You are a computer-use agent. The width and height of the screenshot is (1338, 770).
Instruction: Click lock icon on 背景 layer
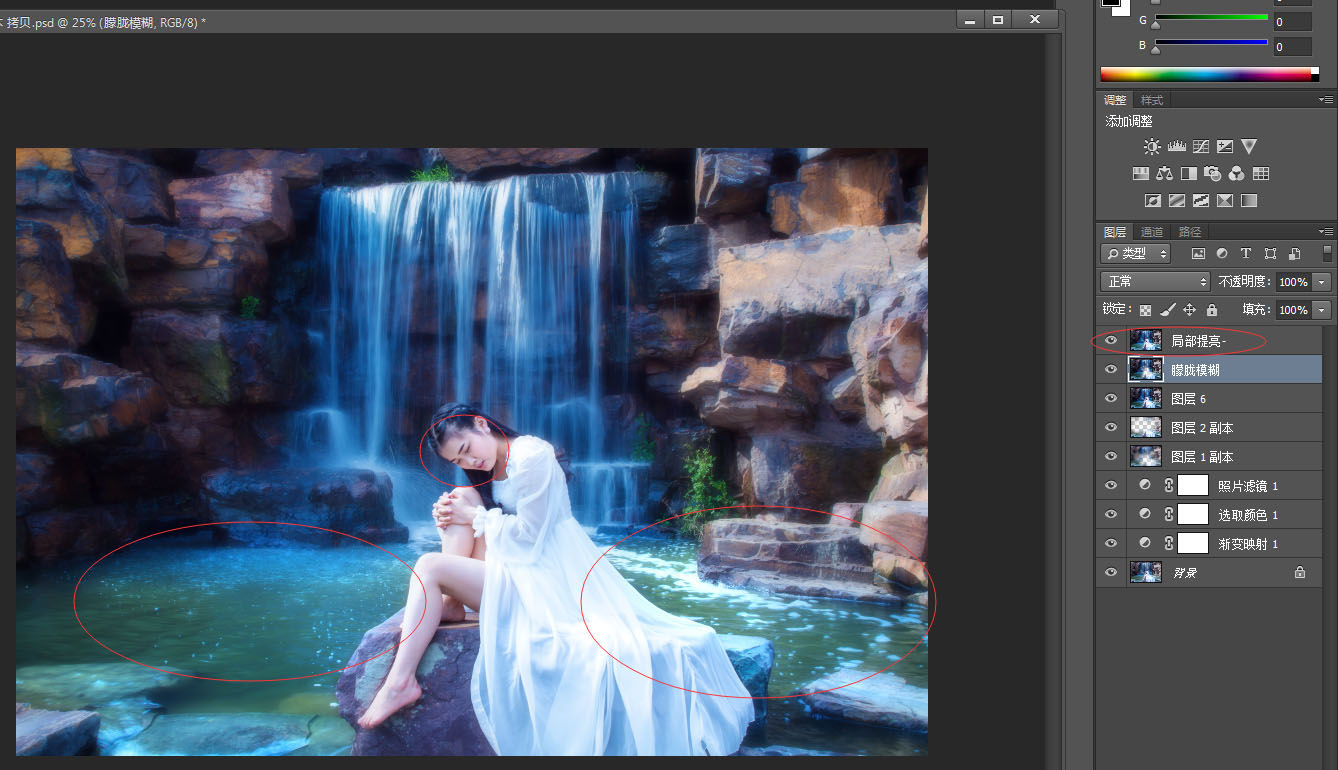pos(1300,572)
